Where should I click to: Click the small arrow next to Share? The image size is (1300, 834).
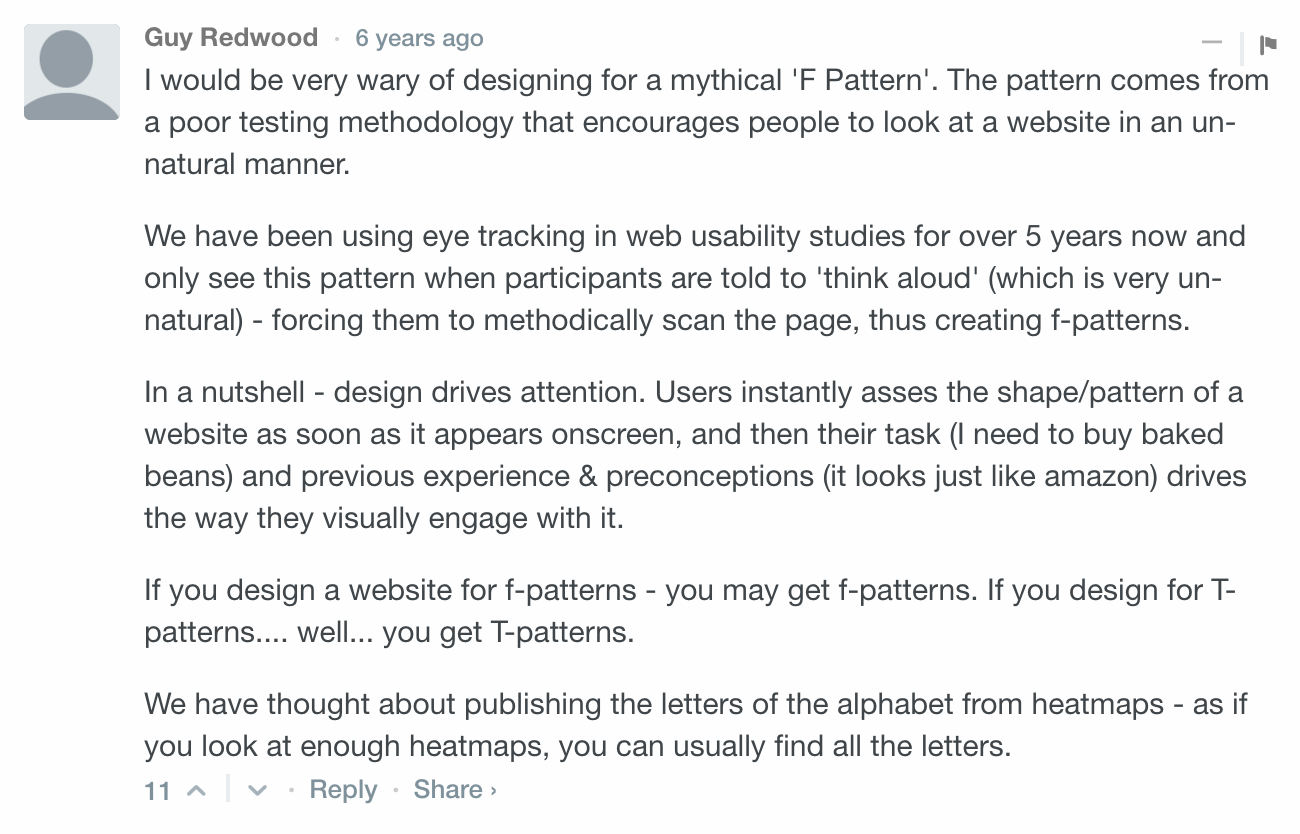[493, 790]
